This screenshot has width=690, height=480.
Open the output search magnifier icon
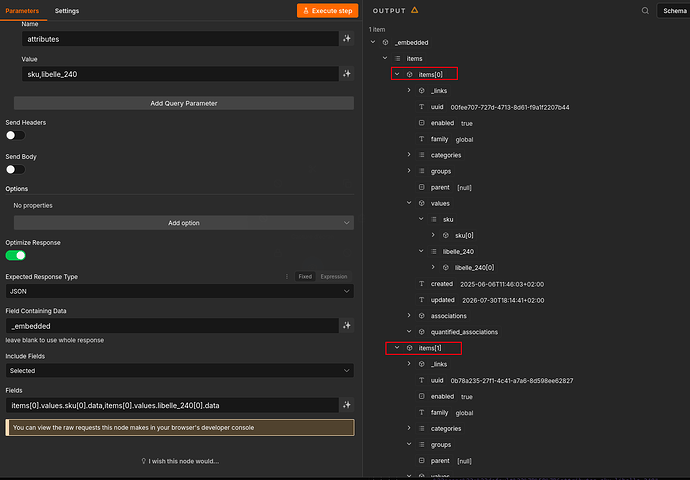click(x=645, y=11)
